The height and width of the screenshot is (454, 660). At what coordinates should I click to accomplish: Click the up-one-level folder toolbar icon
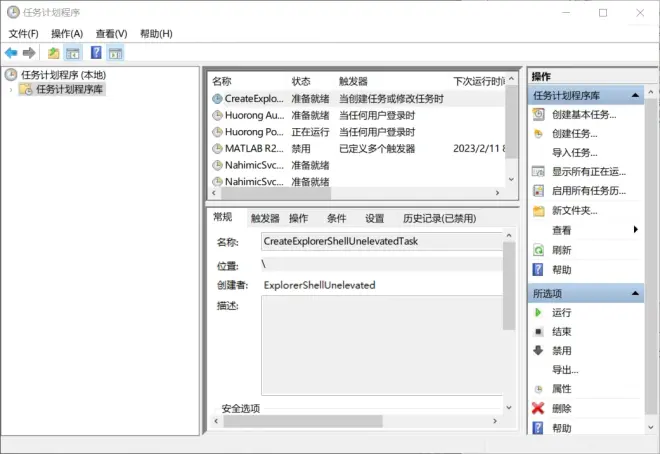tap(53, 53)
